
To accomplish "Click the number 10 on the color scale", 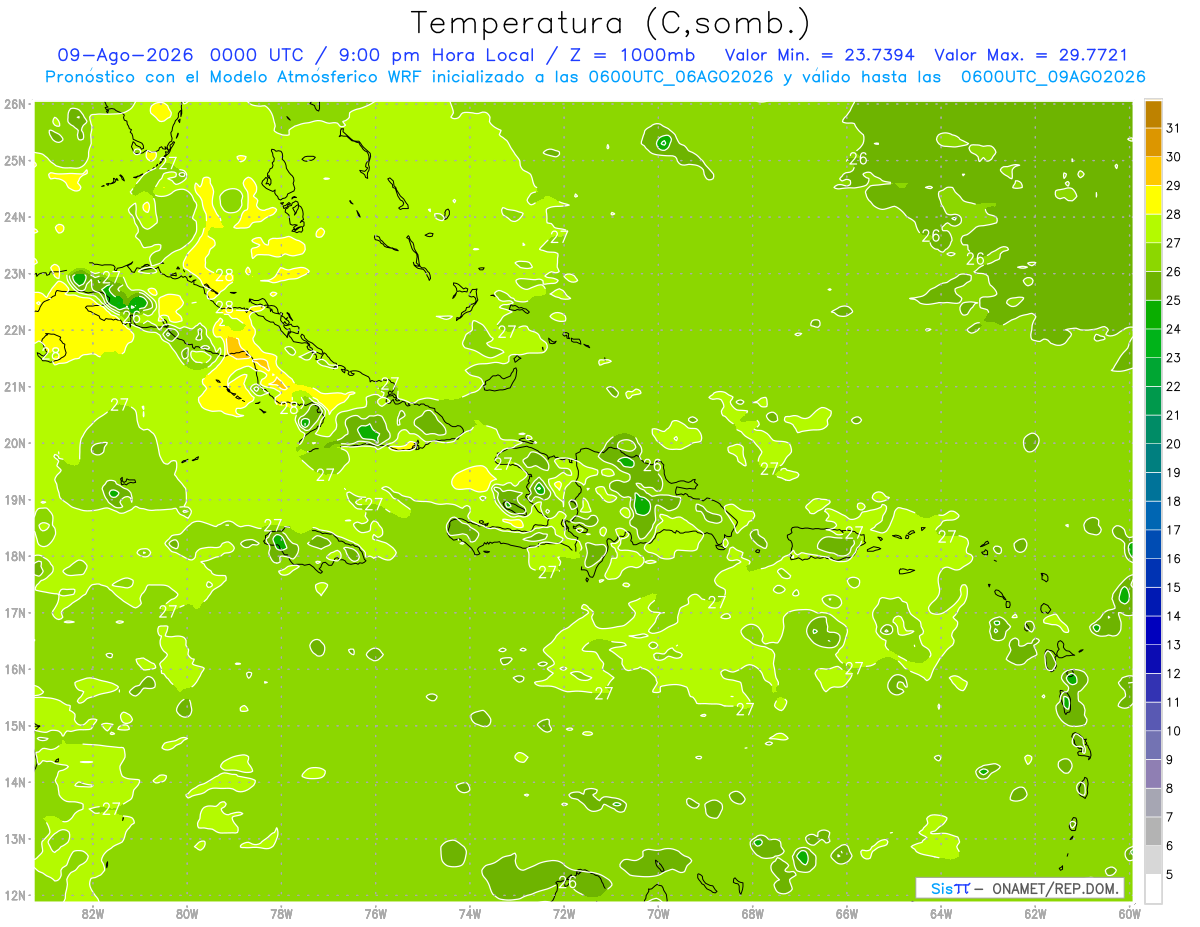I will [1174, 732].
